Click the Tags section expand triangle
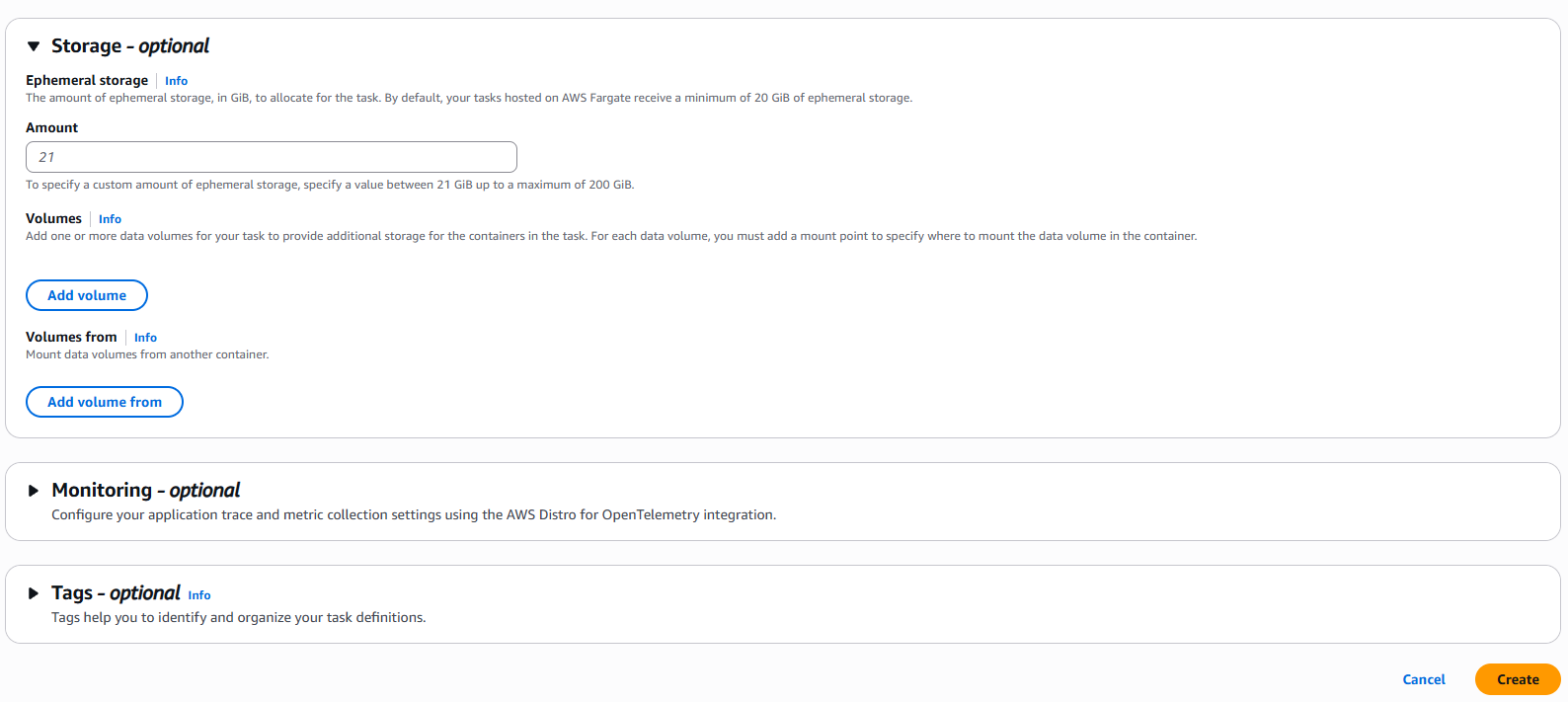The width and height of the screenshot is (1568, 702). [x=33, y=592]
